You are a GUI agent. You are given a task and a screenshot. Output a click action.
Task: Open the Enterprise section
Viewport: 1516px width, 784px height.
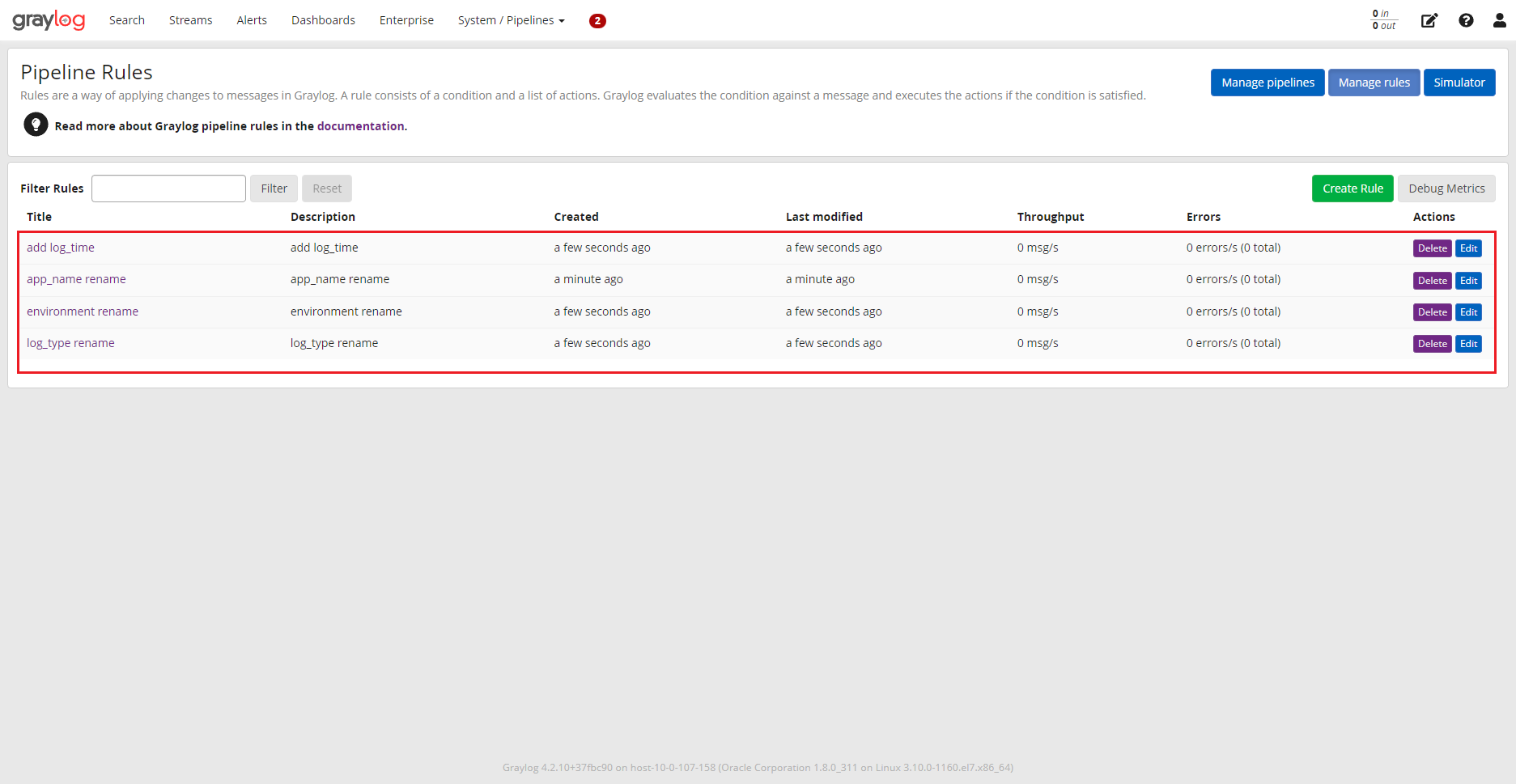click(406, 19)
